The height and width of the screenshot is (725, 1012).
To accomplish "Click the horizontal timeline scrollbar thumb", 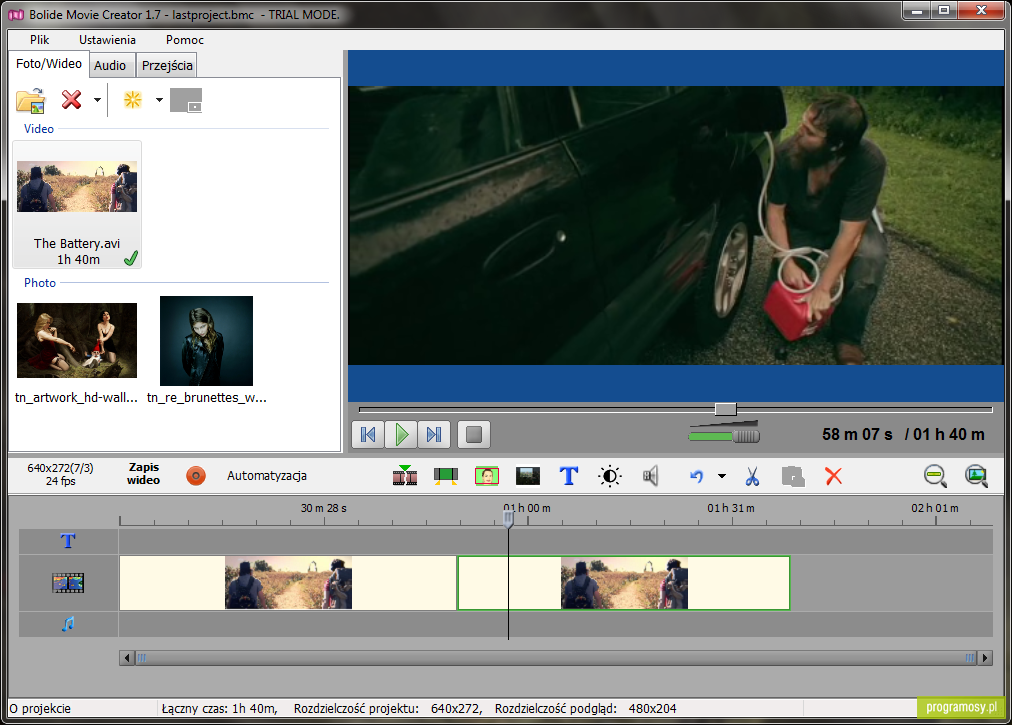I will (556, 658).
